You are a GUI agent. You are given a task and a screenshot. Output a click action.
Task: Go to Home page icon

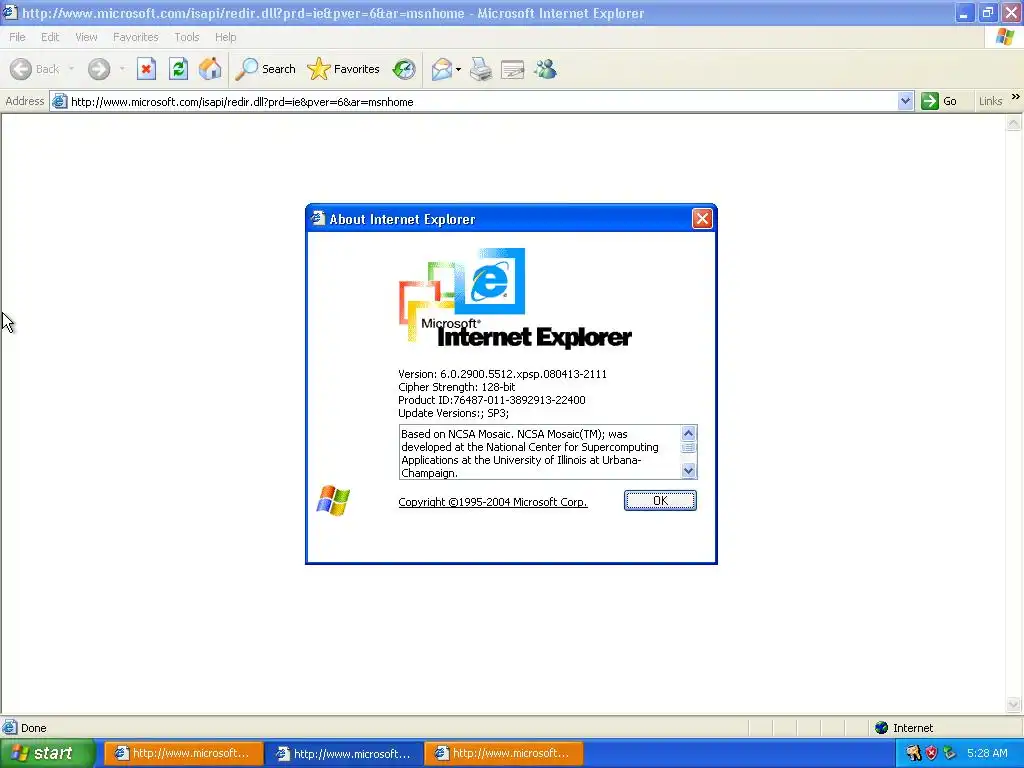210,69
